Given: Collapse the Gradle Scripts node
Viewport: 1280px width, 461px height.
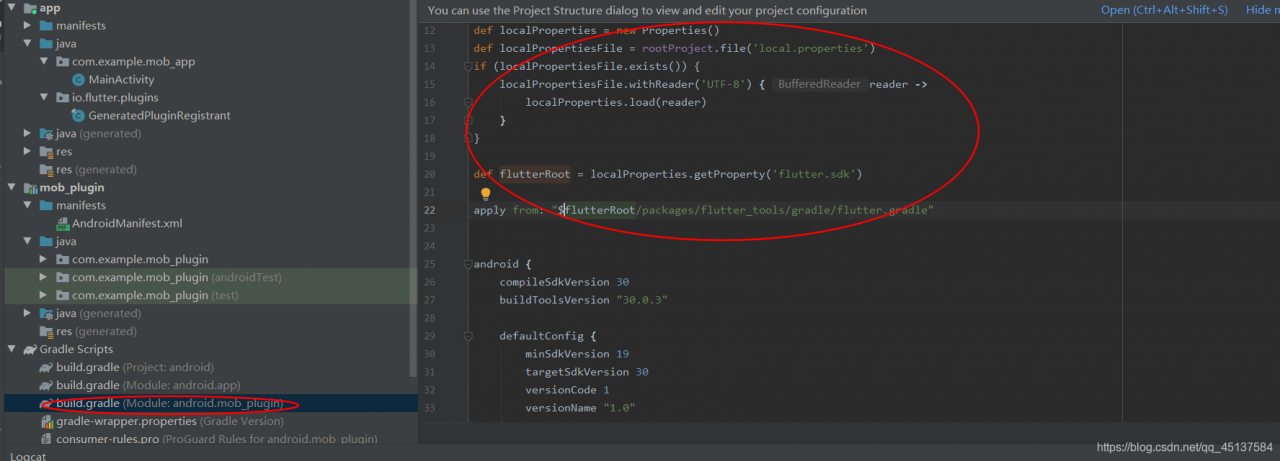Looking at the screenshot, I should (x=11, y=350).
